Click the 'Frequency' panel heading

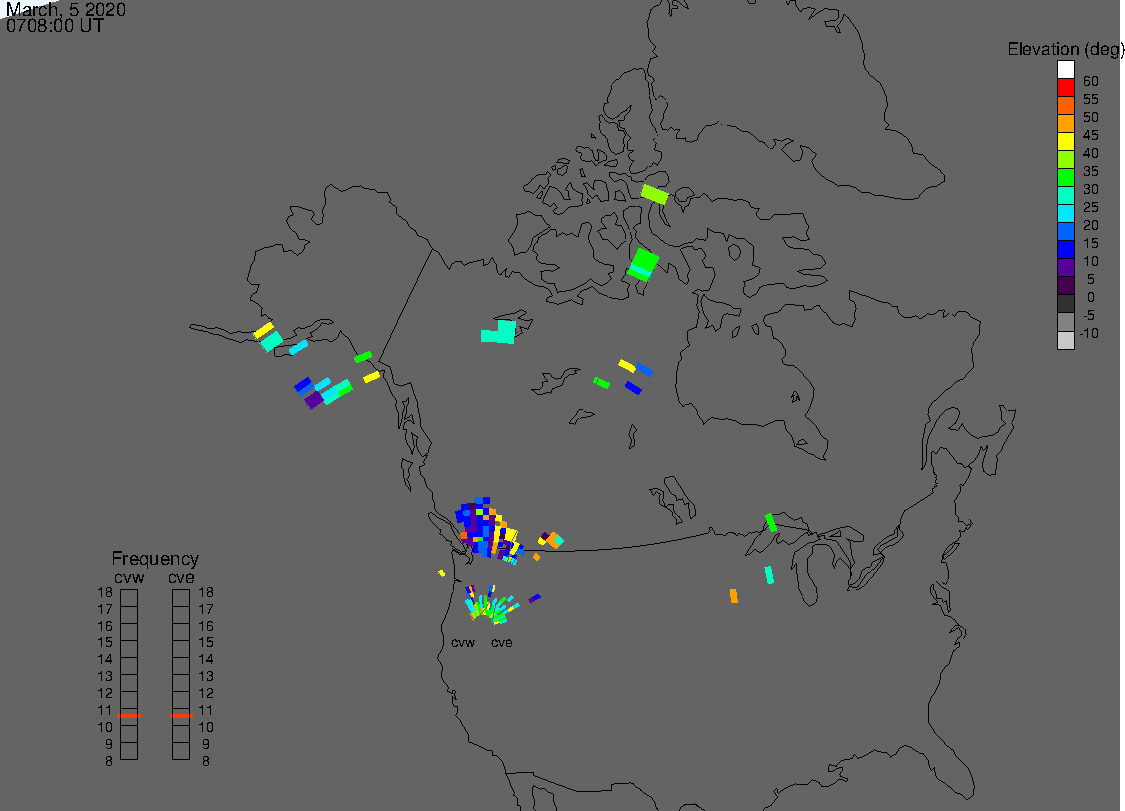tap(155, 558)
